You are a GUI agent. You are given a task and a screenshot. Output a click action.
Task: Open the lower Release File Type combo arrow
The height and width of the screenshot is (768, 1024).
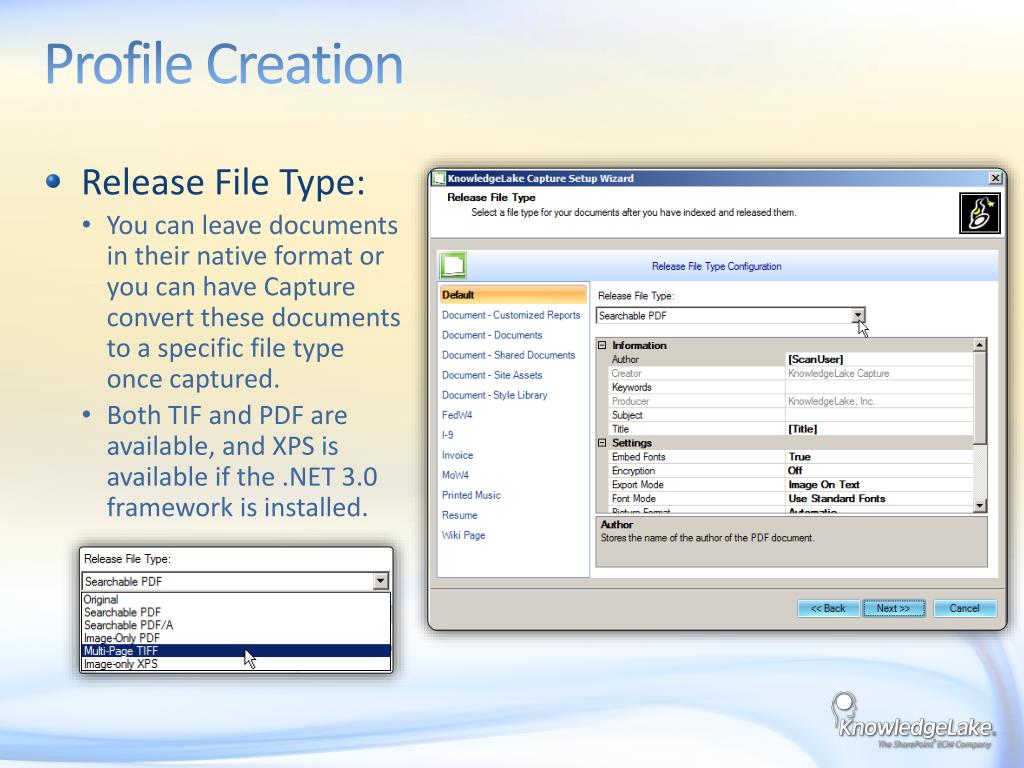pyautogui.click(x=381, y=581)
